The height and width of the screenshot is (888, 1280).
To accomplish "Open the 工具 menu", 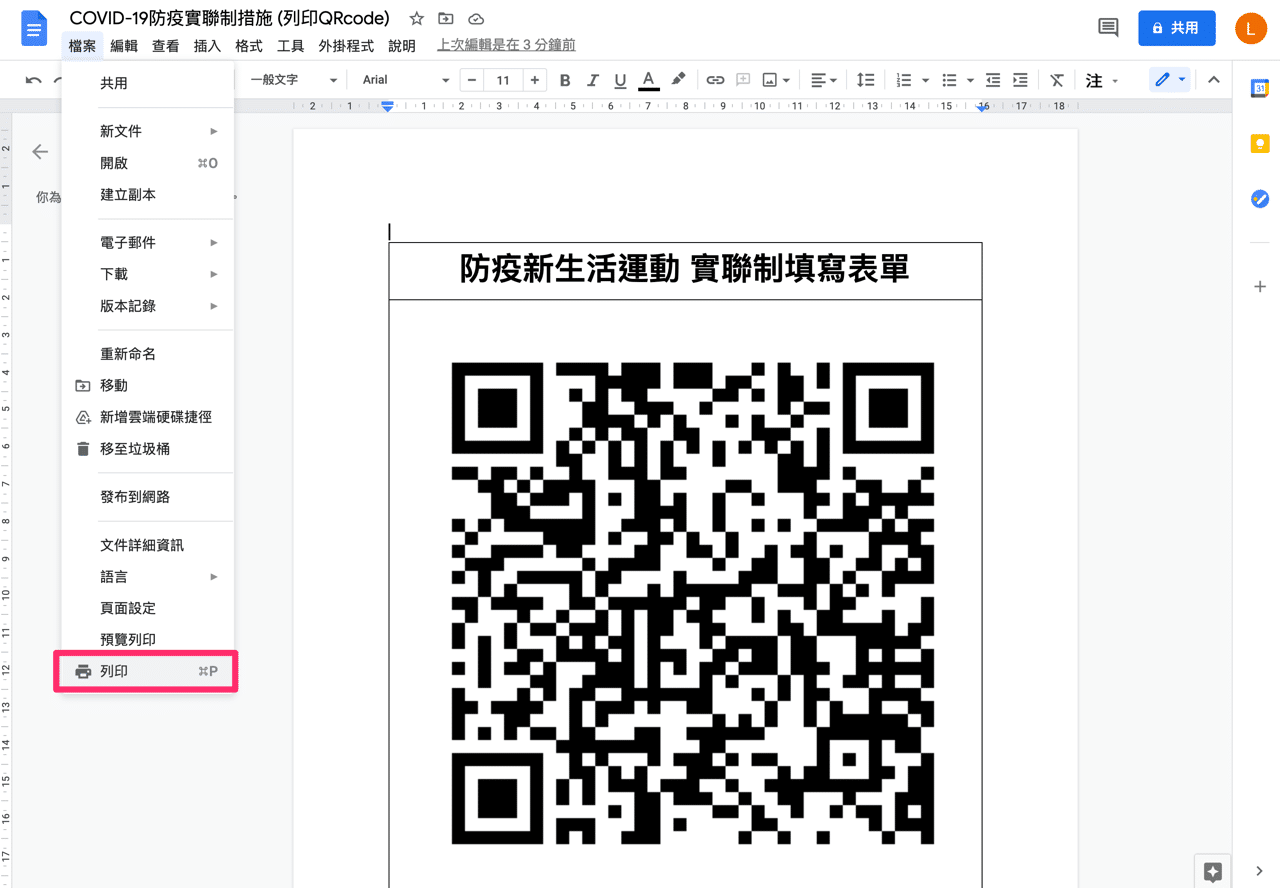I will click(x=290, y=46).
